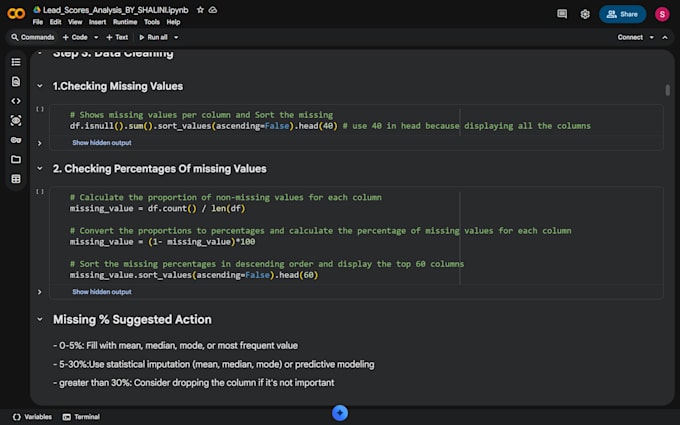Open code snippets sidebar icon
This screenshot has height=425, width=680.
click(16, 101)
